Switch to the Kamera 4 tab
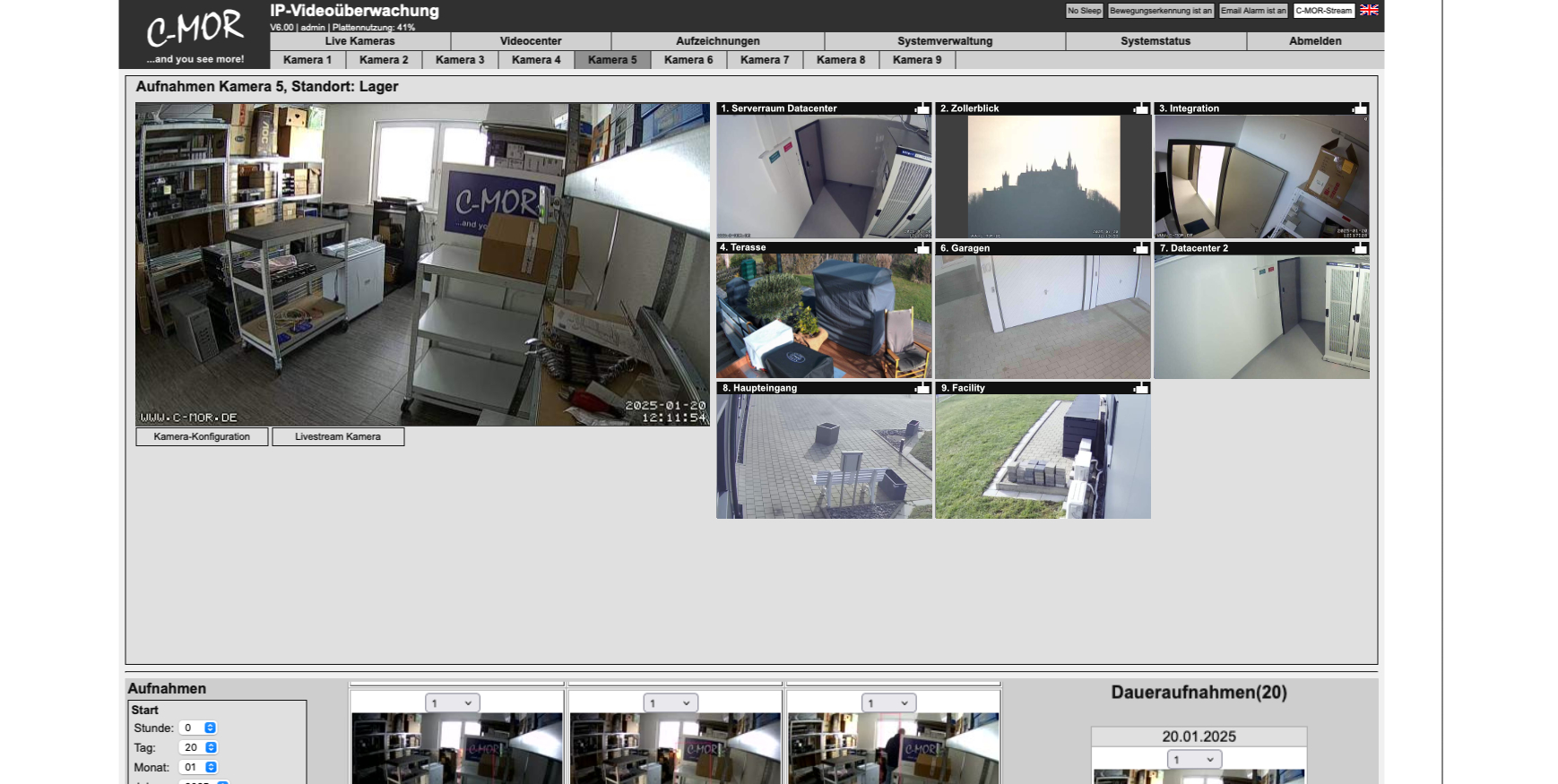Image resolution: width=1558 pixels, height=784 pixels. click(536, 60)
